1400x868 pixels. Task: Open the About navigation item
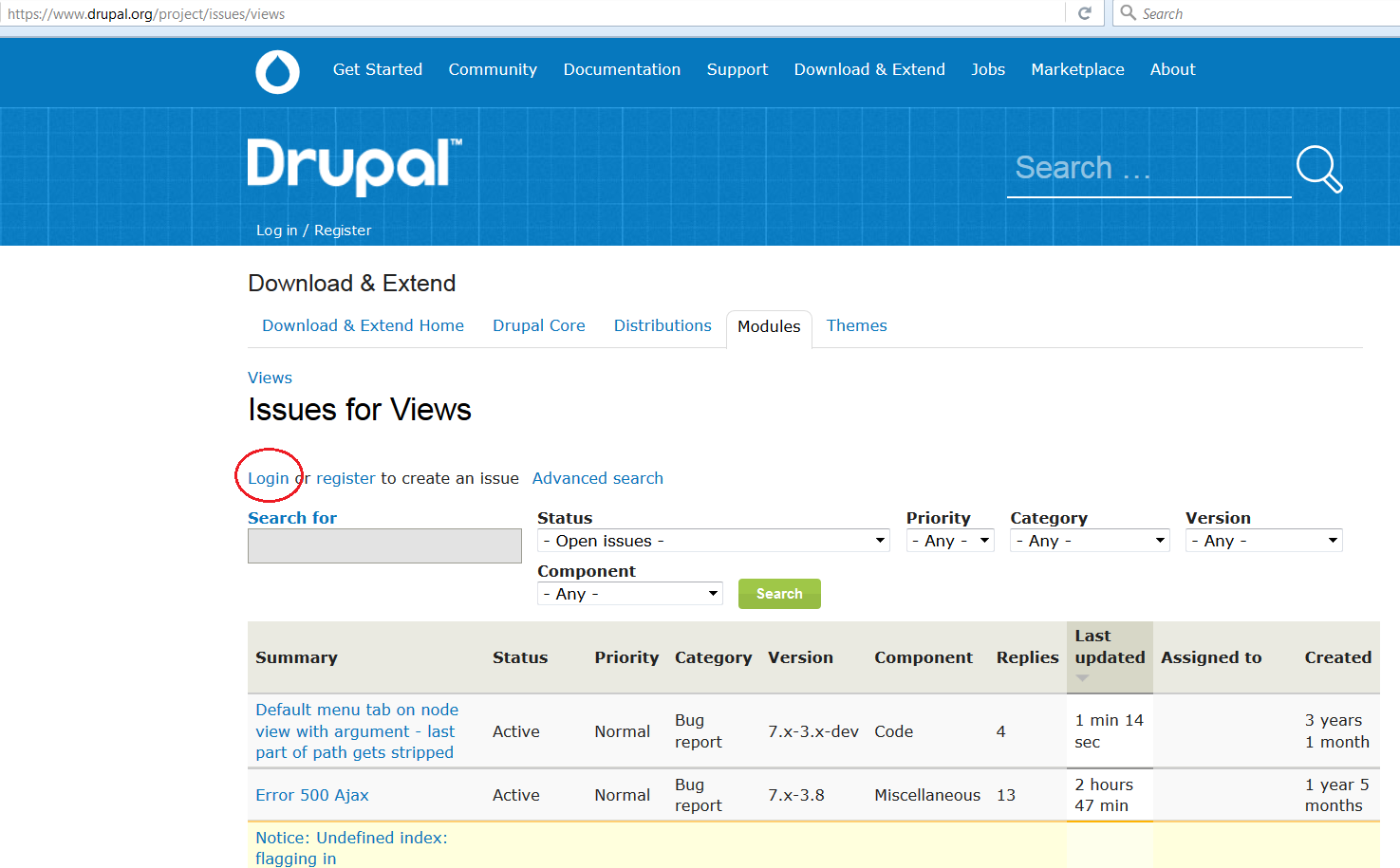coord(1173,69)
